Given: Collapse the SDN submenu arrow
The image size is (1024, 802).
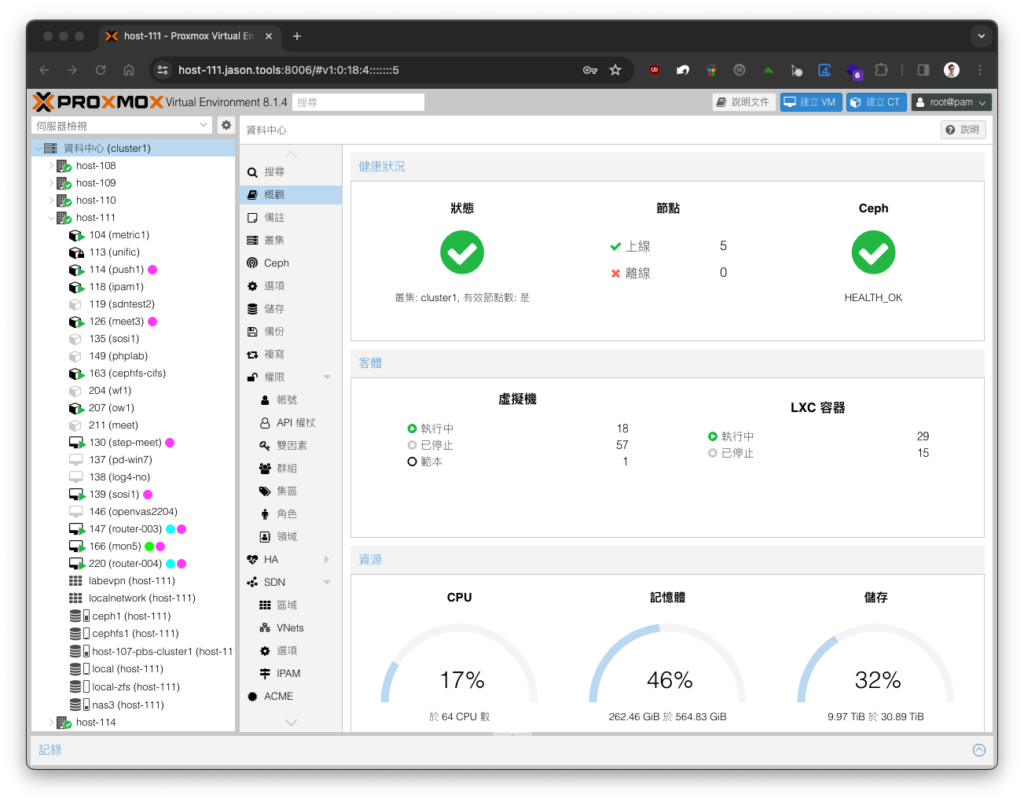Looking at the screenshot, I should pyautogui.click(x=327, y=582).
